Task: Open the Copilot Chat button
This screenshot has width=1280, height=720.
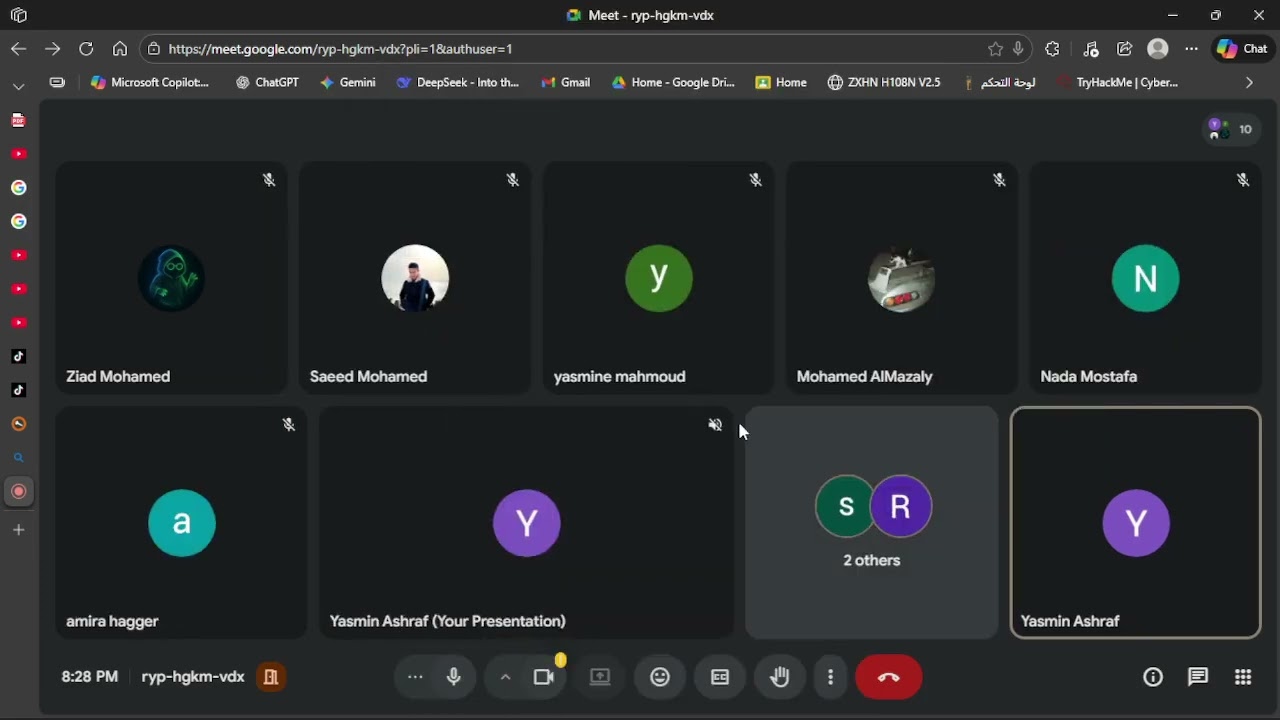Action: click(1242, 49)
